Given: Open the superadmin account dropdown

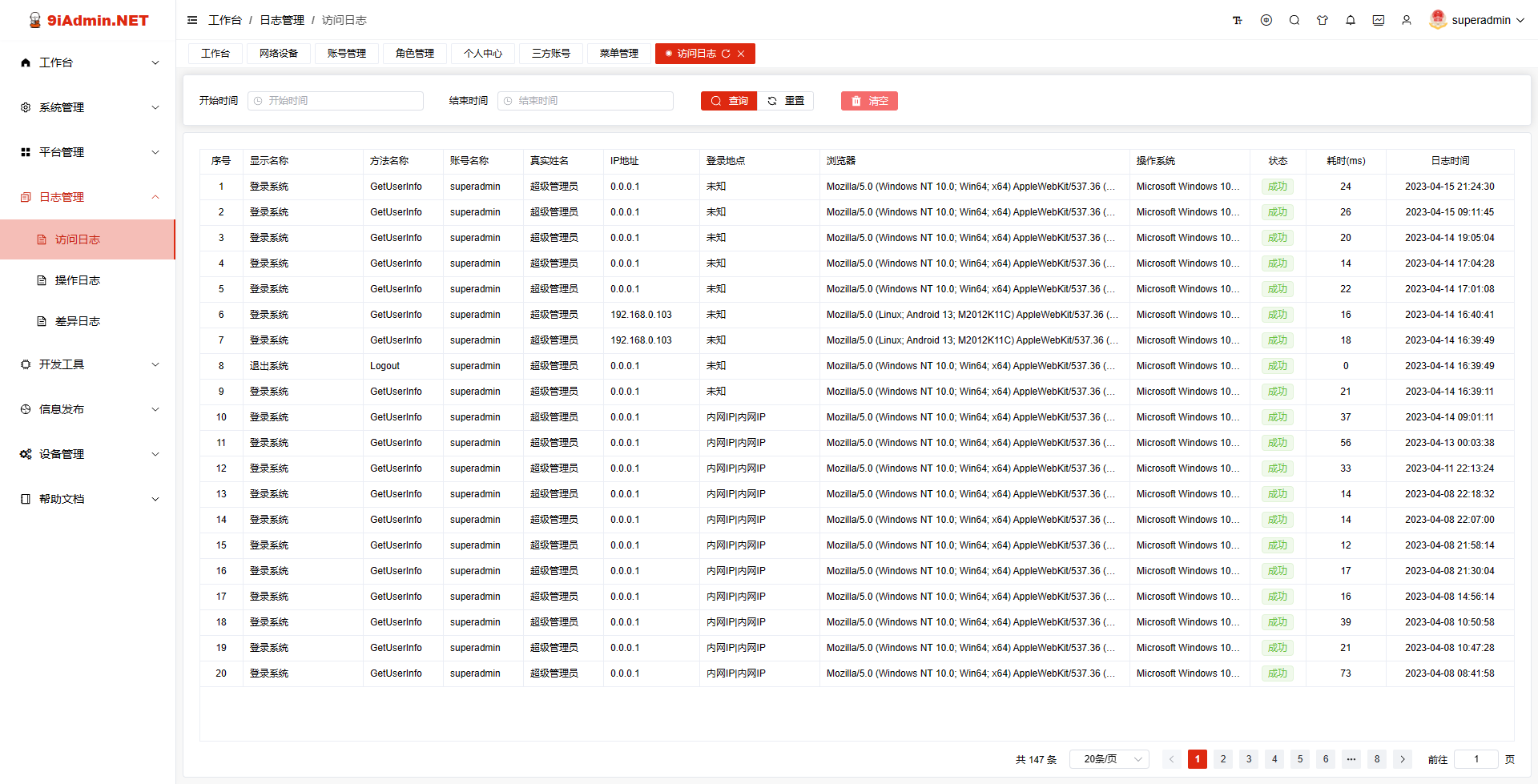Looking at the screenshot, I should click(x=1478, y=19).
